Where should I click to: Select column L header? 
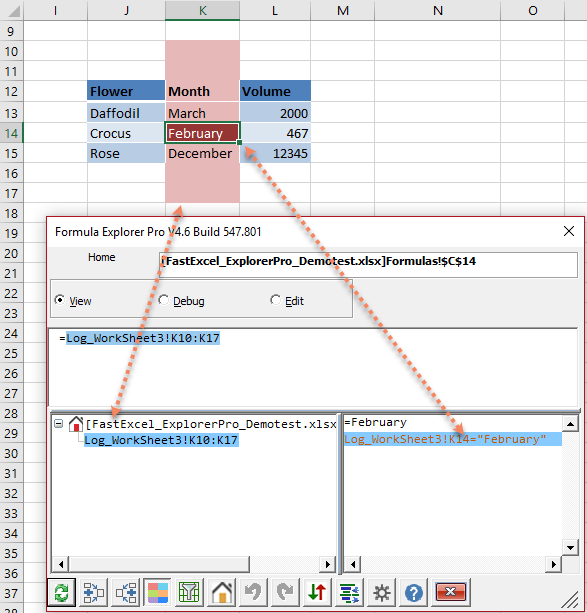pos(275,10)
